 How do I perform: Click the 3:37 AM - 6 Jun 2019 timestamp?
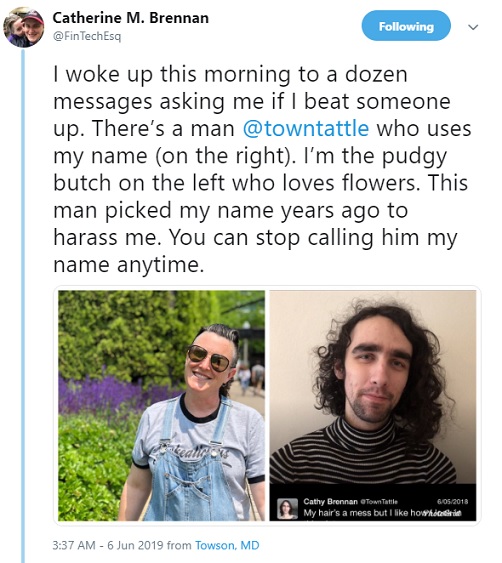[108, 545]
